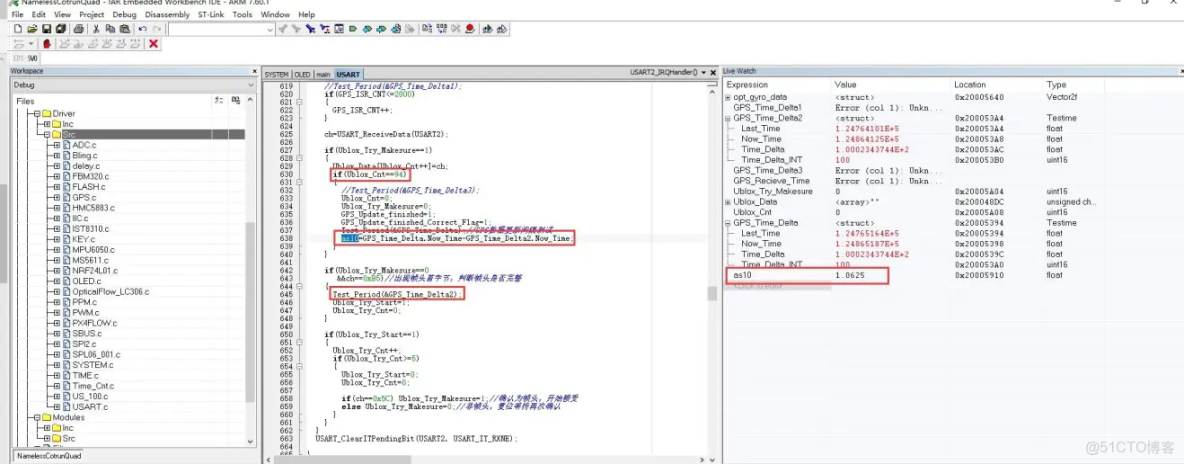
Task: Collapse the Driver folder tree node
Action: coord(35,114)
